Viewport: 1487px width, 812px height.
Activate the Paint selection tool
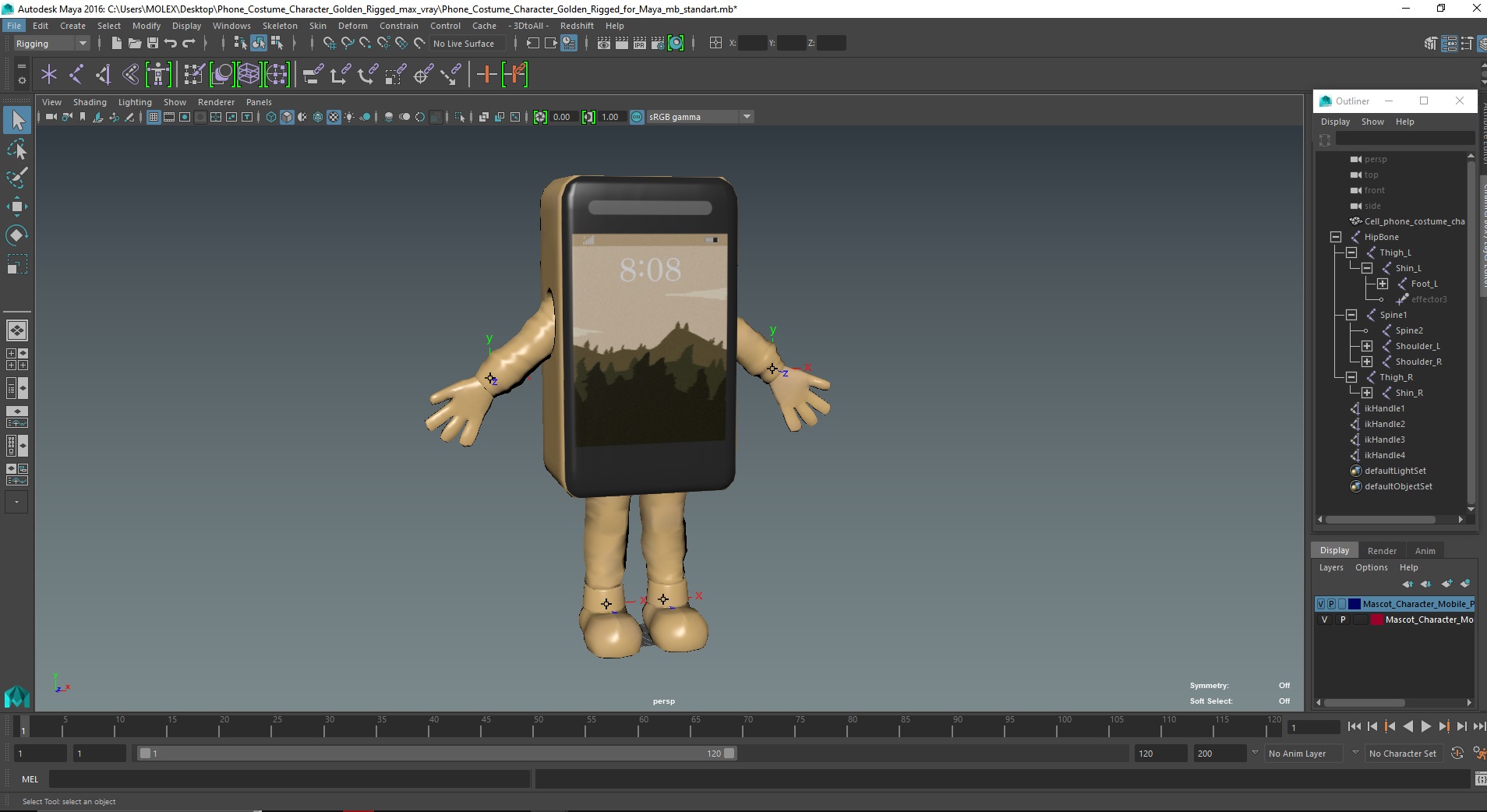17,178
